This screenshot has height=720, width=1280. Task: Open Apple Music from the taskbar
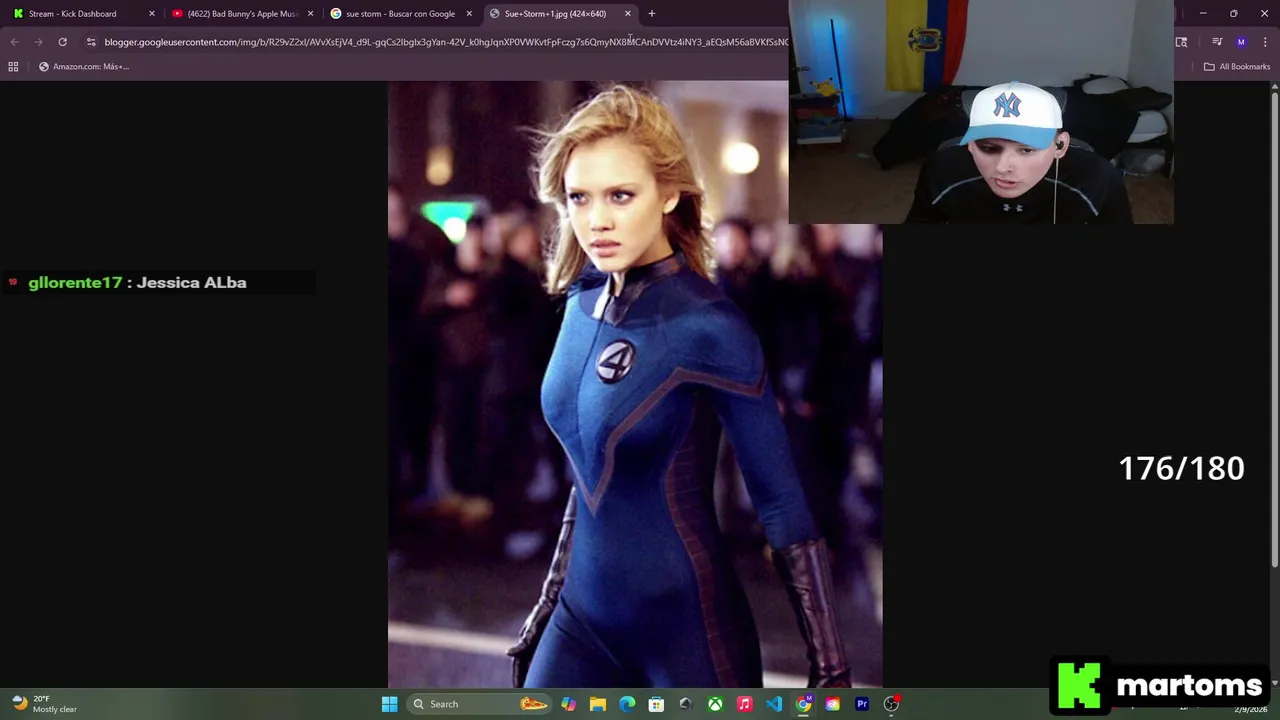pyautogui.click(x=744, y=704)
